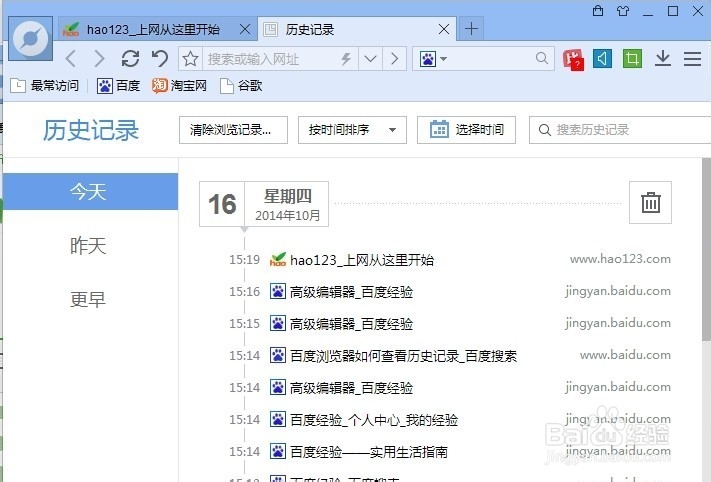The image size is (711, 482).
Task: Open the hamburger main menu
Action: [x=692, y=59]
